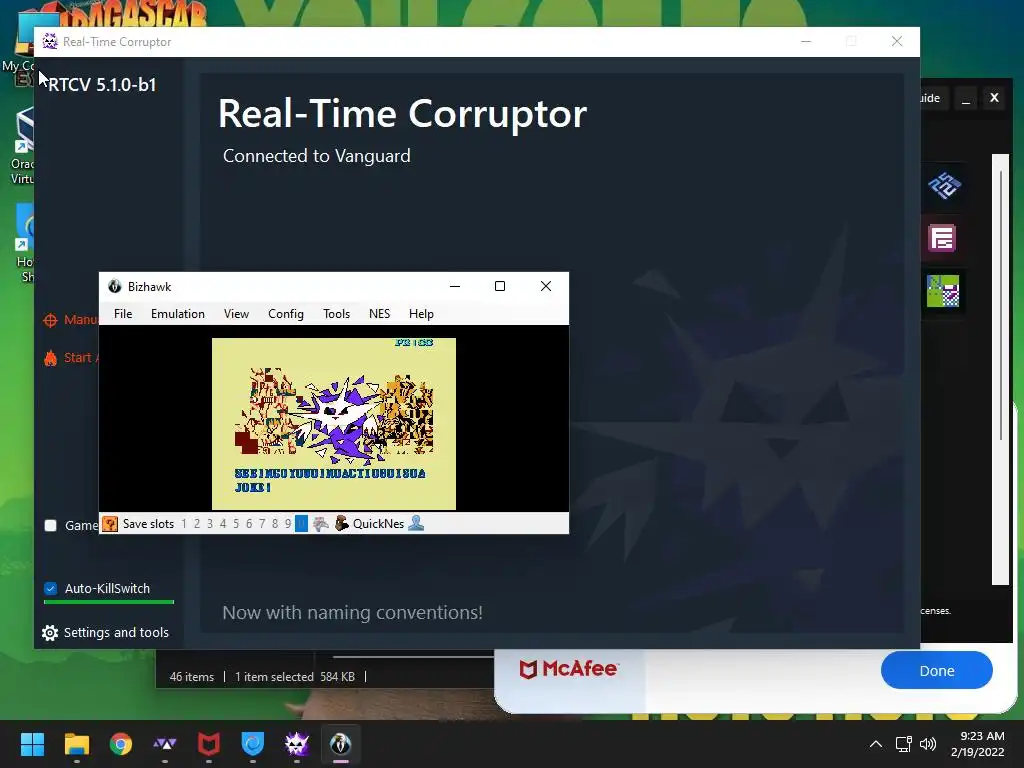Click the blue shield taskbar icon
This screenshot has height=768, width=1024.
253,744
